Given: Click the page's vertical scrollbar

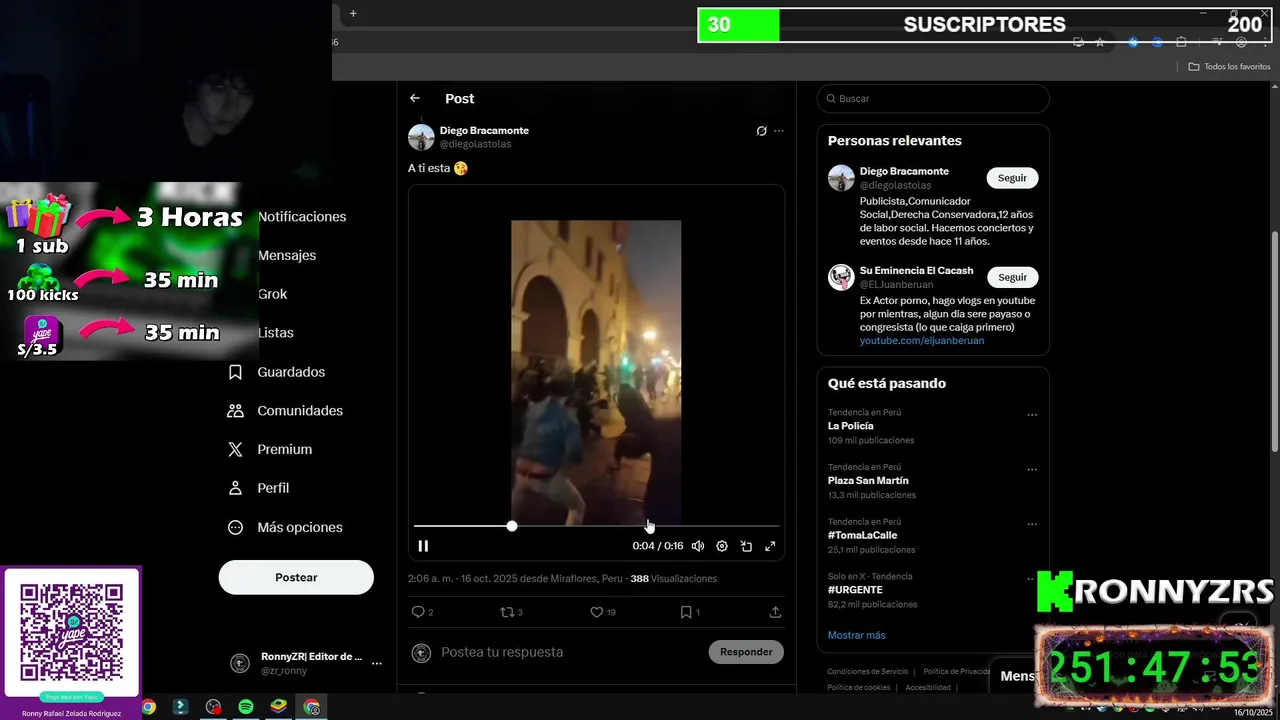Looking at the screenshot, I should [x=1274, y=340].
